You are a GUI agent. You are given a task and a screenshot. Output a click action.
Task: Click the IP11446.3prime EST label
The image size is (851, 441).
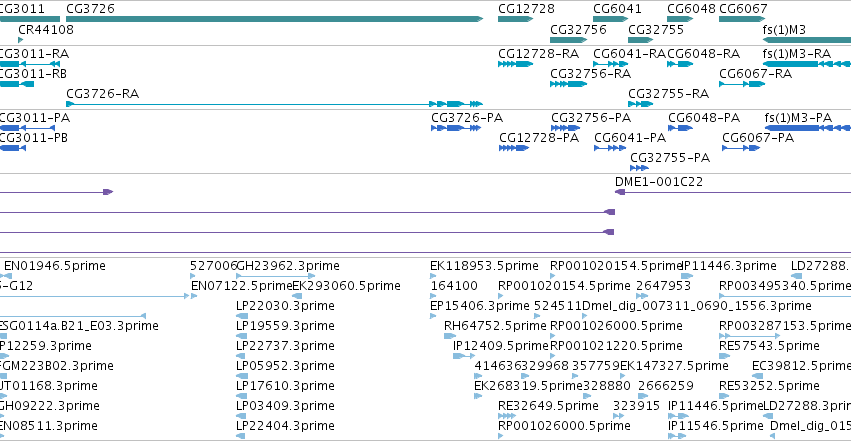[x=729, y=266]
